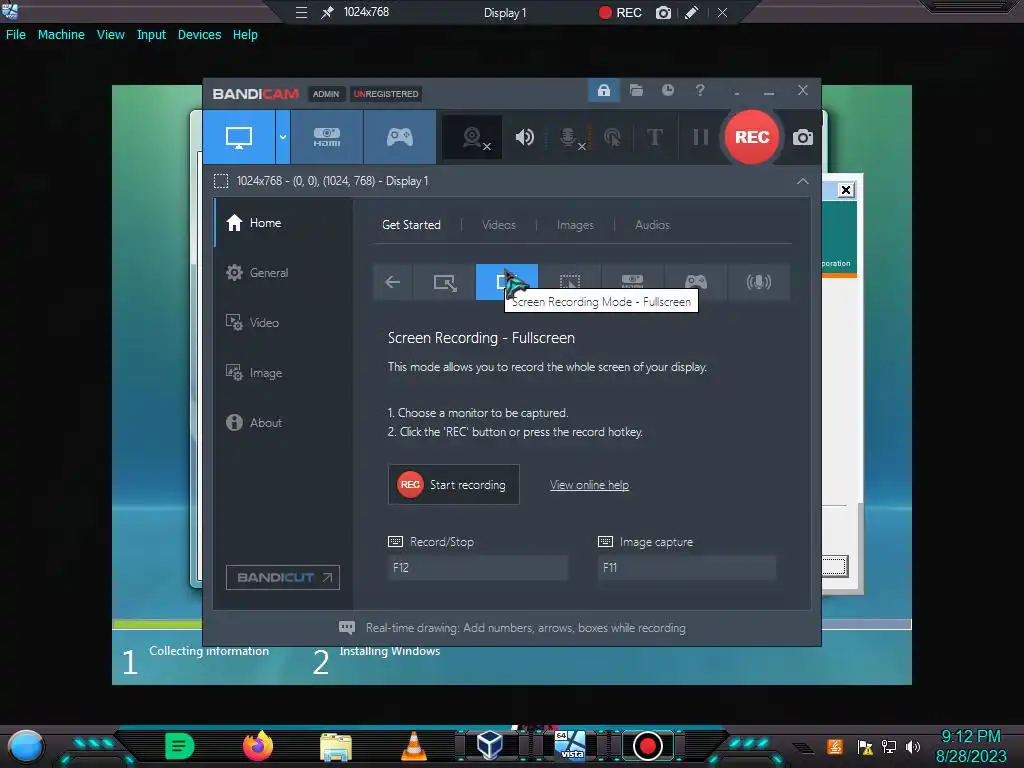Open scheduled recording clock icon
The height and width of the screenshot is (768, 1024).
(667, 90)
